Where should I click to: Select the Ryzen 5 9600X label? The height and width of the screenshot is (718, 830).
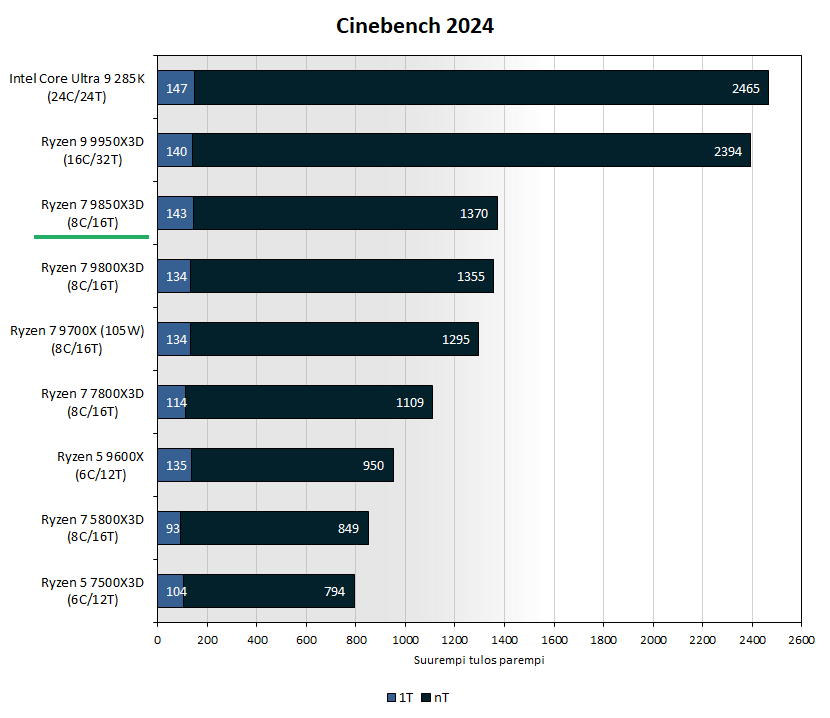[100, 465]
